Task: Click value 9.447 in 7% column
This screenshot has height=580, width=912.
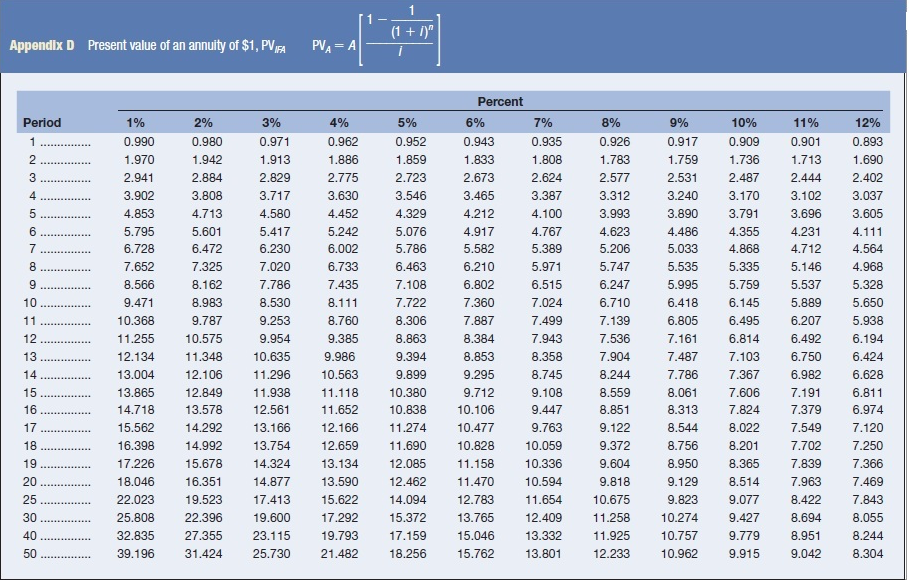Action: pyautogui.click(x=547, y=410)
